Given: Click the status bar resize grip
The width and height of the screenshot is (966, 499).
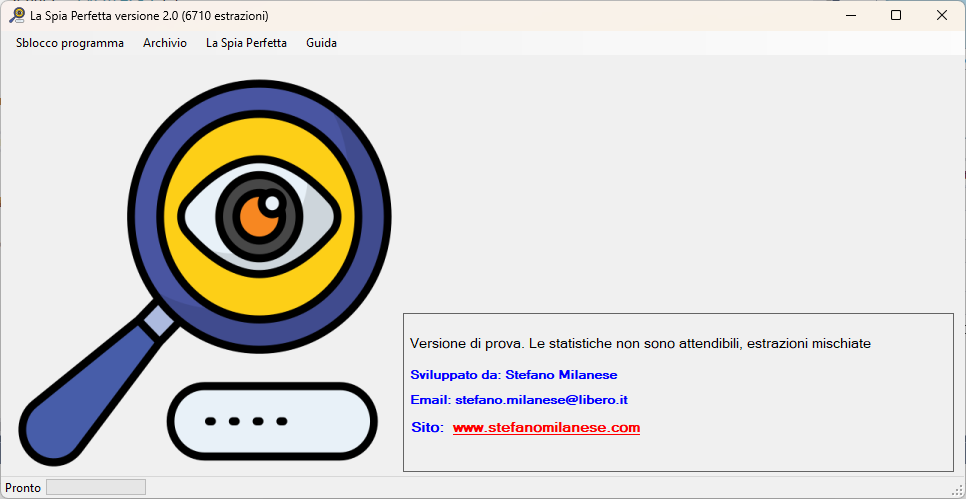Looking at the screenshot, I should point(957,490).
